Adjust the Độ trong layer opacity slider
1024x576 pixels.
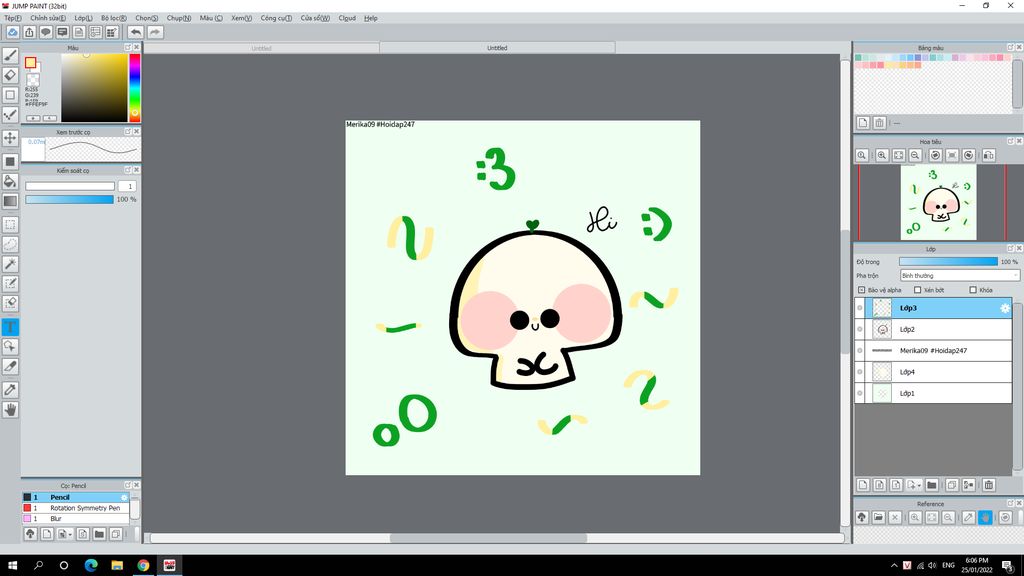[948, 262]
